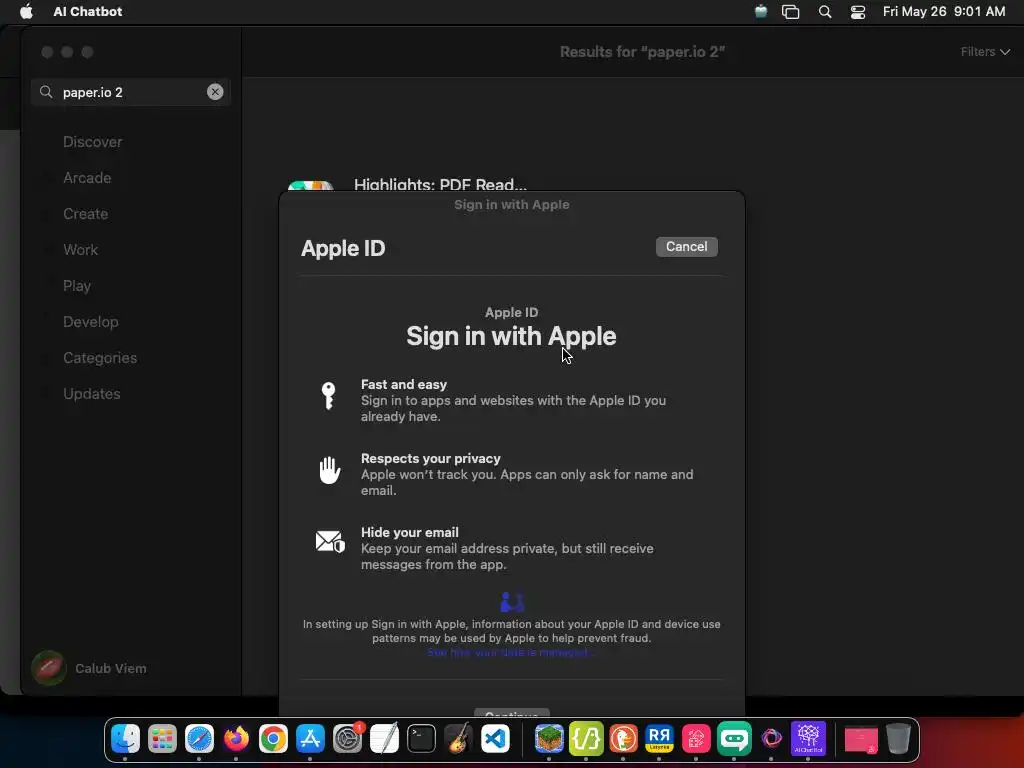1024x768 pixels.
Task: Open Control Center in menu bar
Action: 857,12
